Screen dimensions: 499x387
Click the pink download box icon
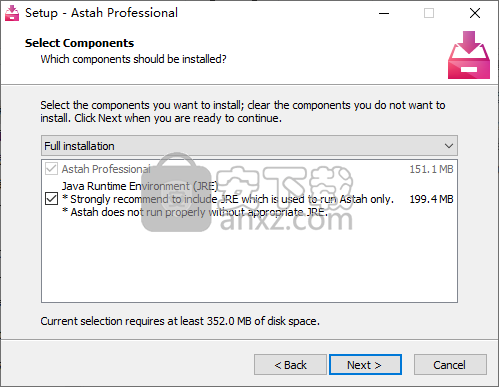click(469, 55)
